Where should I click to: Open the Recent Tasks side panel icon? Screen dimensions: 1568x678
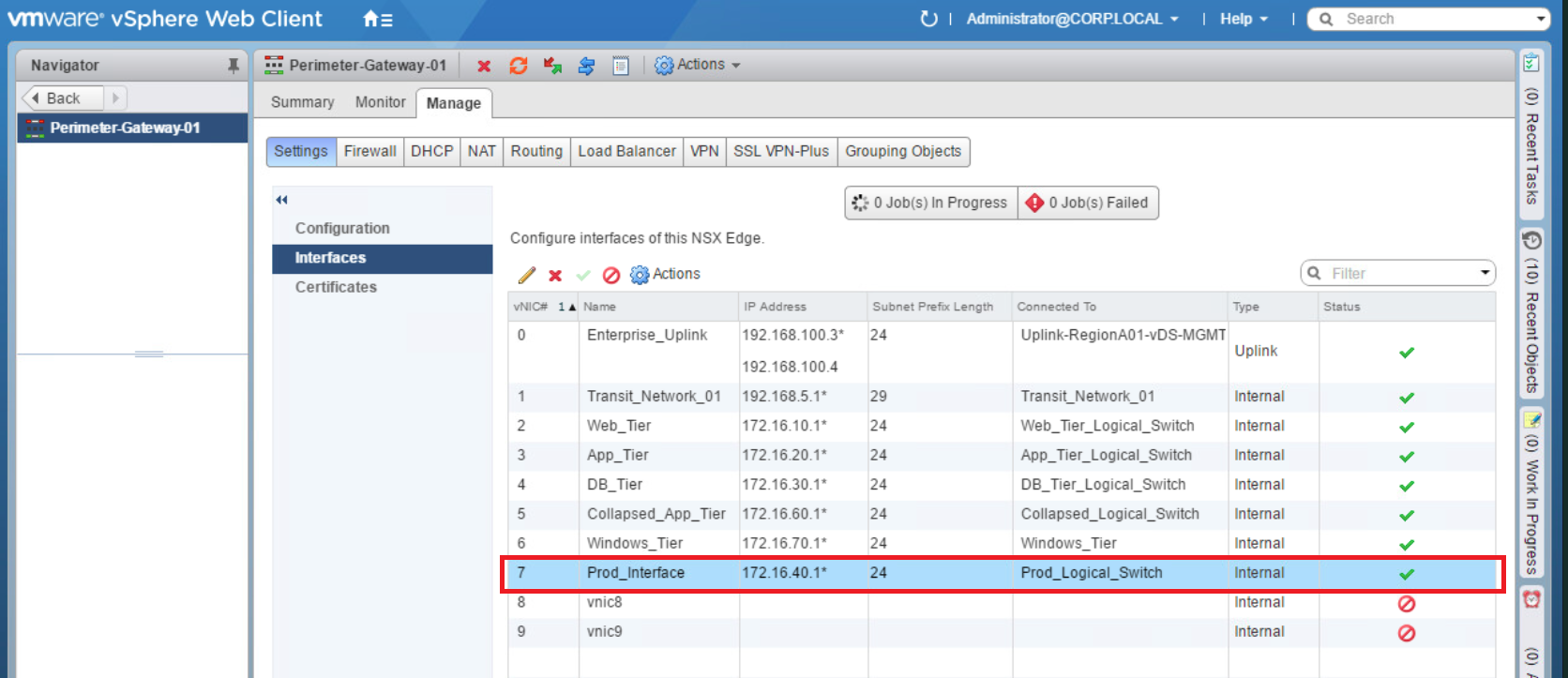(x=1531, y=64)
